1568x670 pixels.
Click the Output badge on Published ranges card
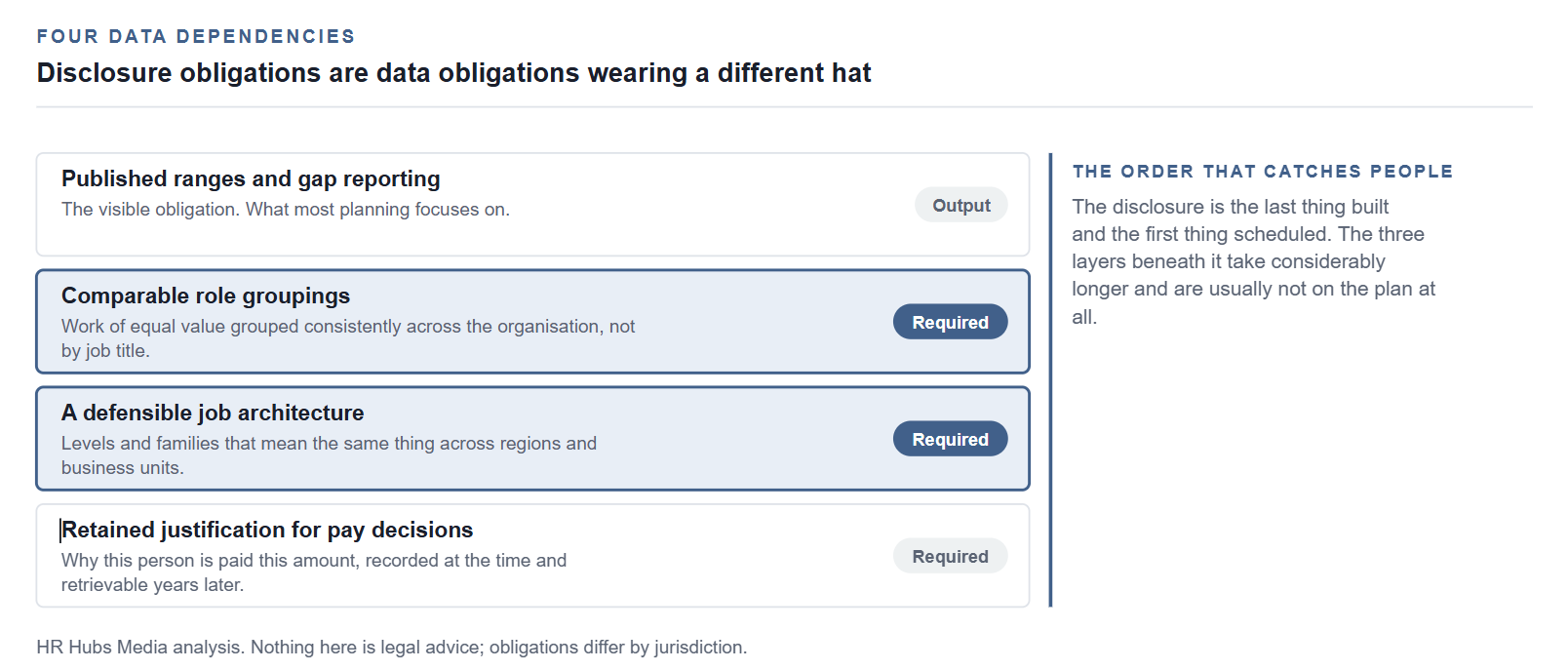[960, 205]
